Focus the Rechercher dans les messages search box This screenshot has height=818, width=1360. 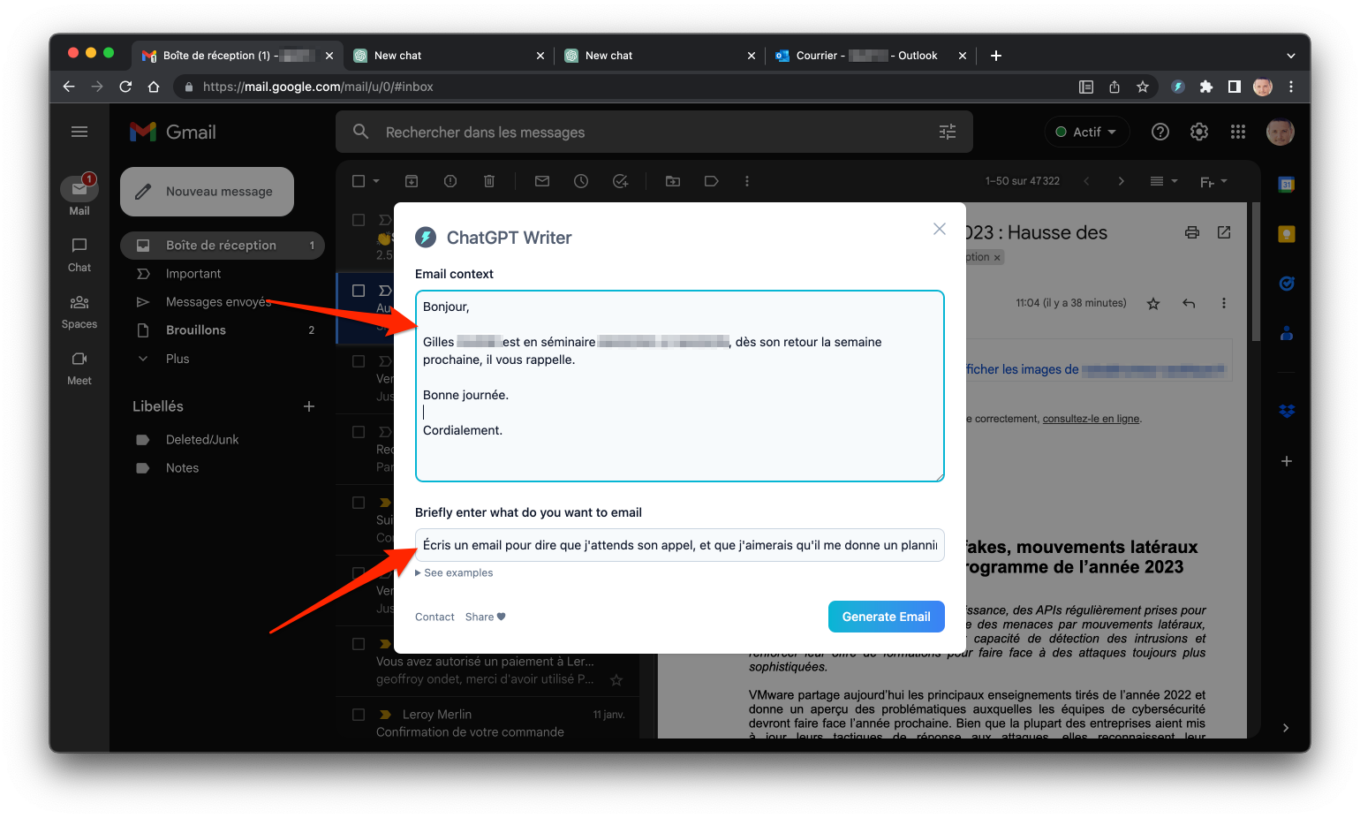click(654, 132)
